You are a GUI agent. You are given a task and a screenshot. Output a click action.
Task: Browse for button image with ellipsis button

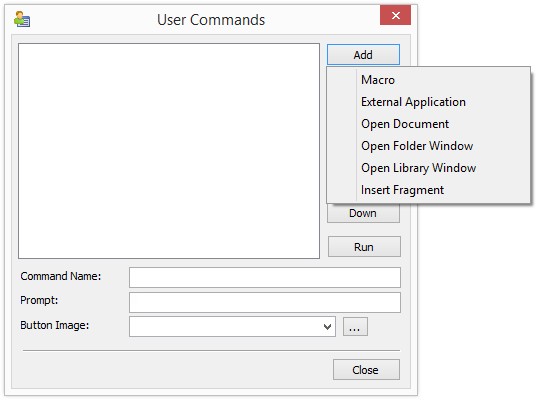[x=355, y=327]
